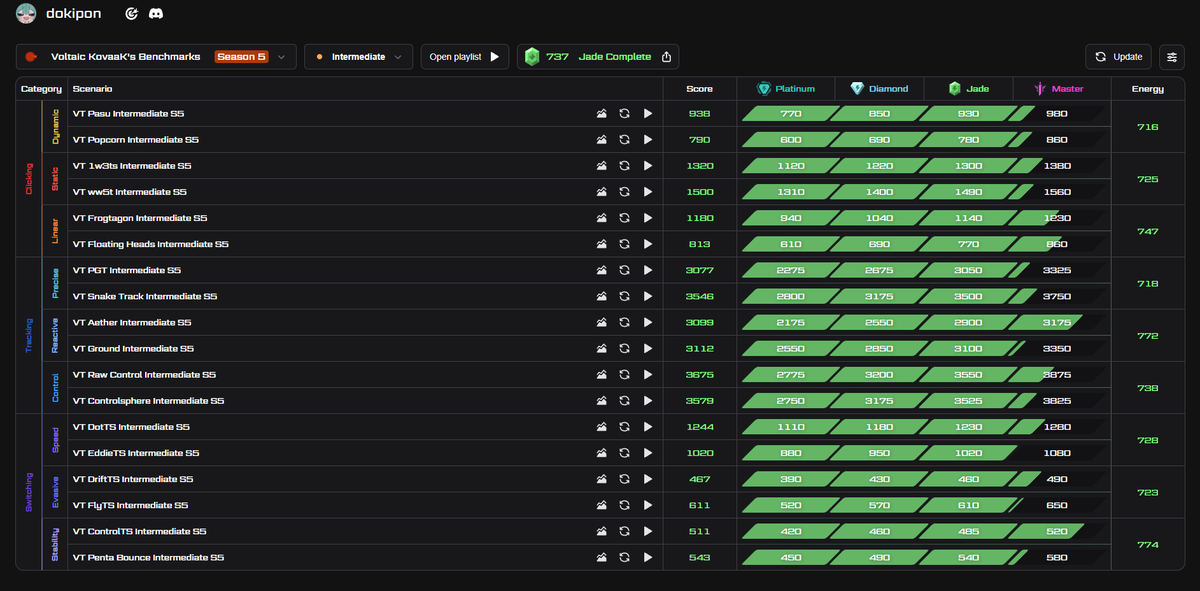
Task: Click energy value 772
Action: (1148, 336)
